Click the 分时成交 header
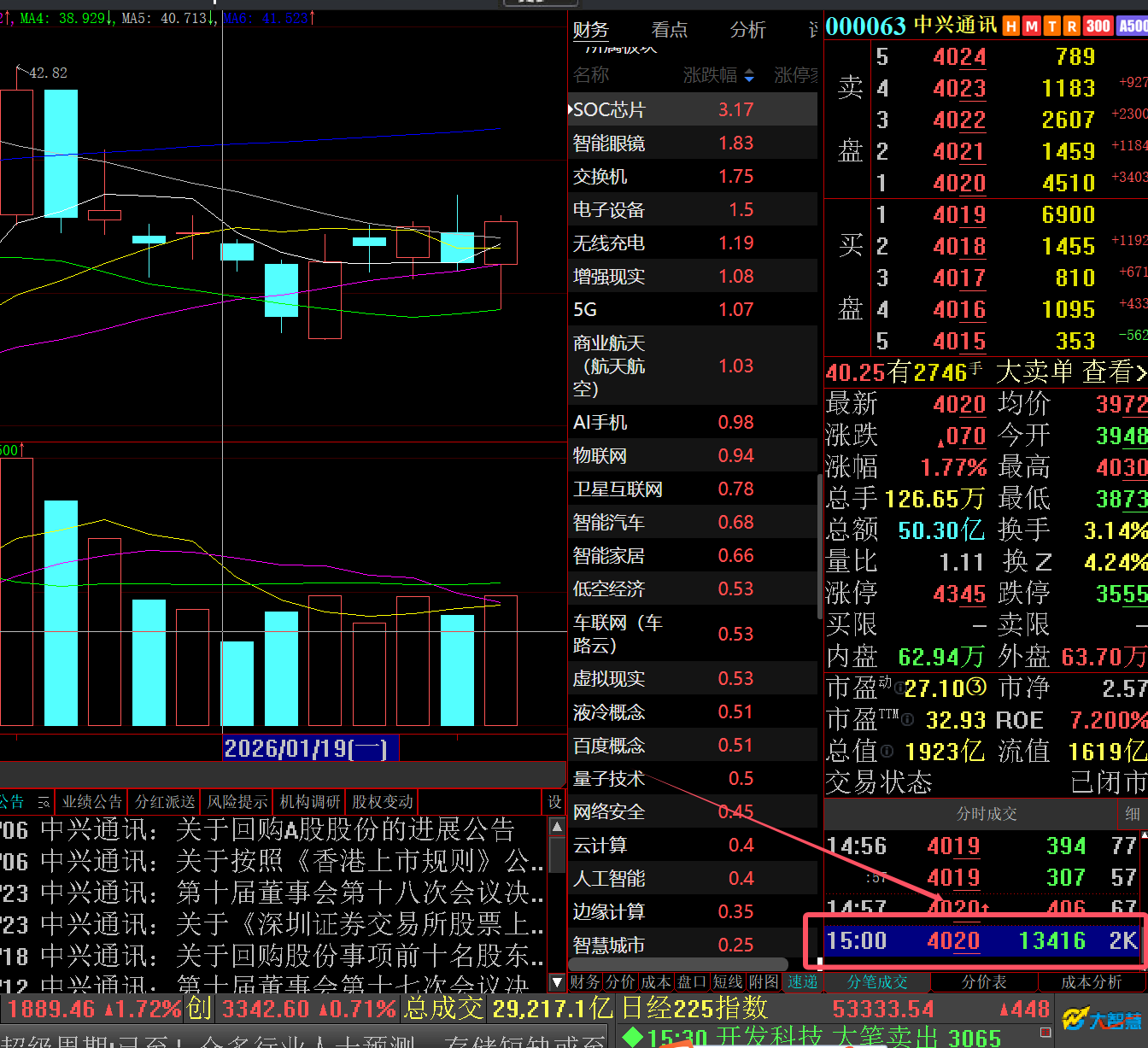1148x1048 pixels. click(987, 814)
